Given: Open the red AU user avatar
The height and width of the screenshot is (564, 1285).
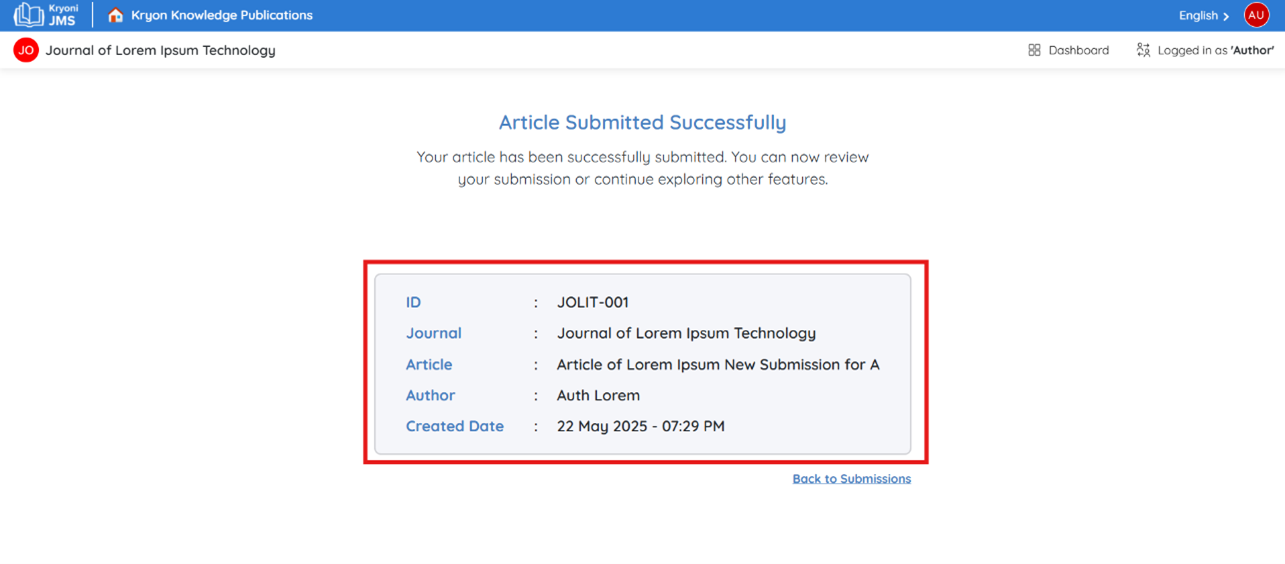Looking at the screenshot, I should (x=1256, y=15).
